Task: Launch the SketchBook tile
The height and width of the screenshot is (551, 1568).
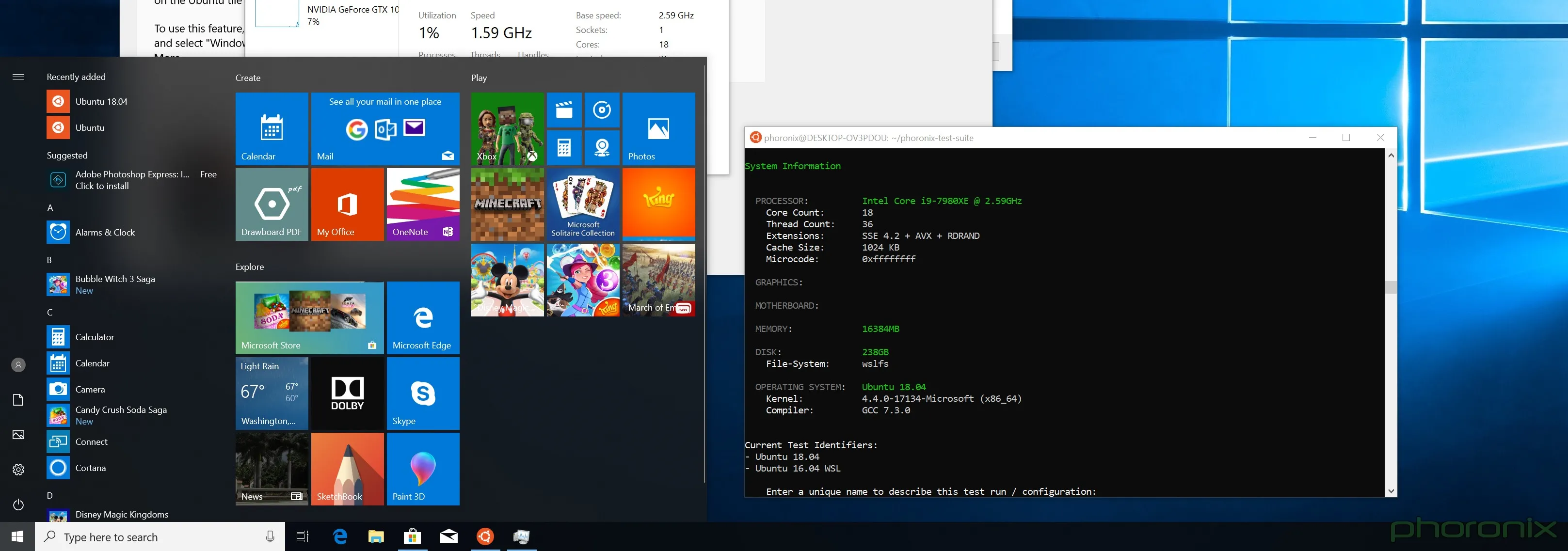Action: click(348, 469)
